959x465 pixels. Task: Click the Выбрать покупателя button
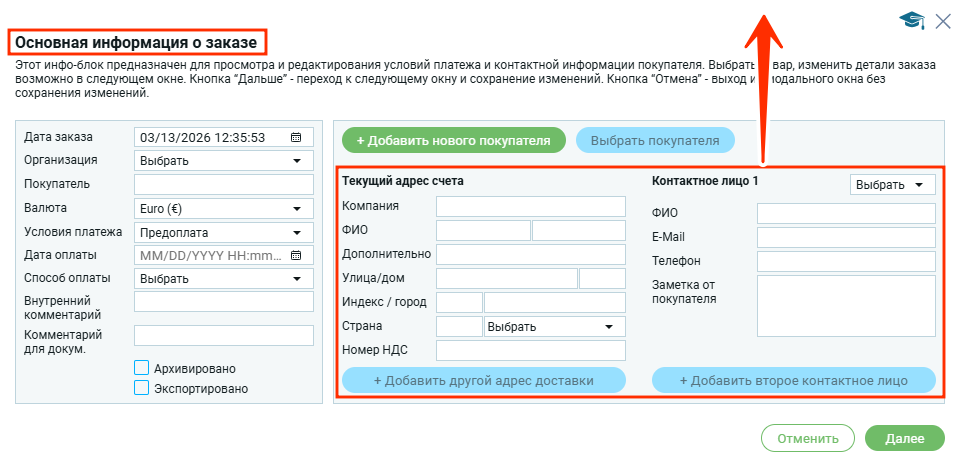[655, 141]
